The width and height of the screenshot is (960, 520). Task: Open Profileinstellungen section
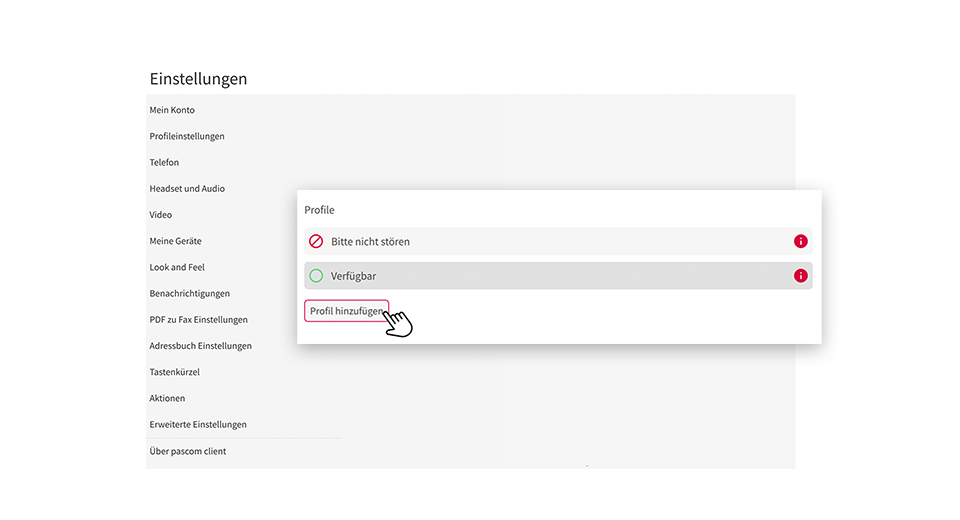pos(187,136)
